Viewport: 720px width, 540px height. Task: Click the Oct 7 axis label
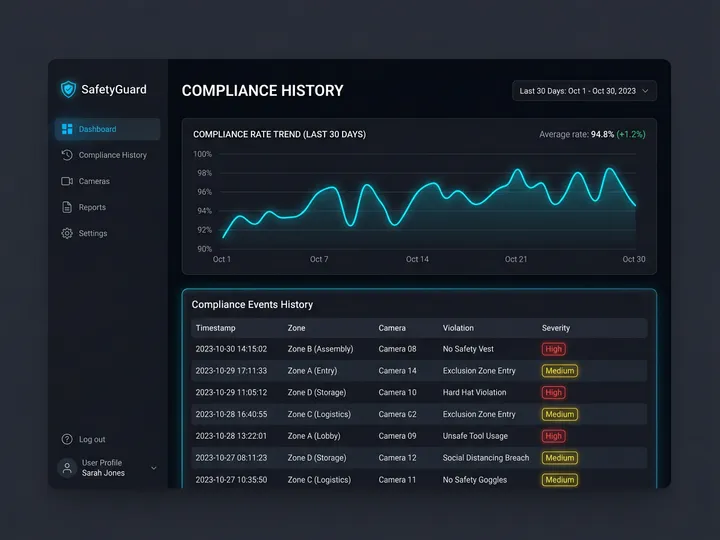(319, 259)
